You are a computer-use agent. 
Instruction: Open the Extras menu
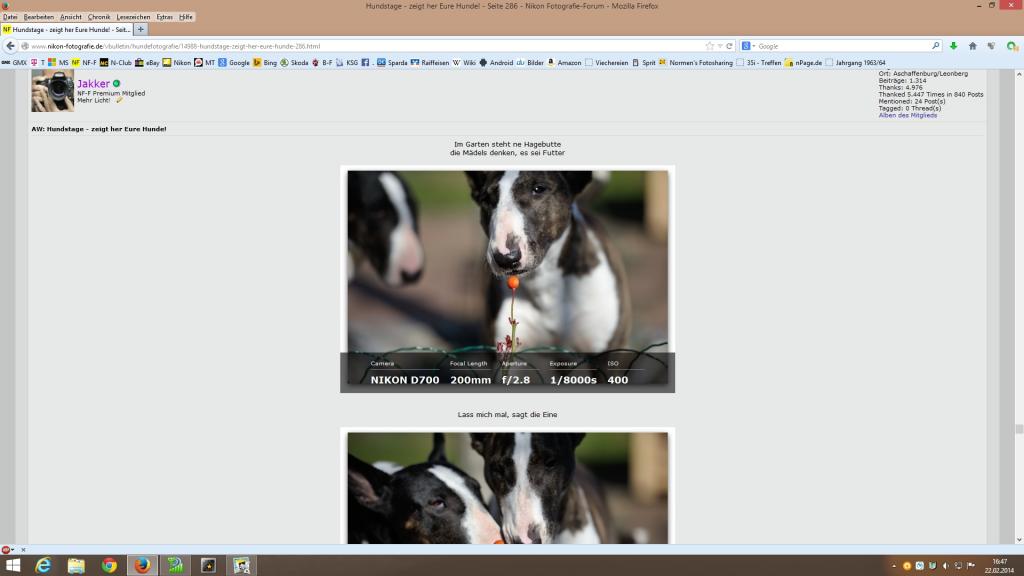click(x=165, y=17)
